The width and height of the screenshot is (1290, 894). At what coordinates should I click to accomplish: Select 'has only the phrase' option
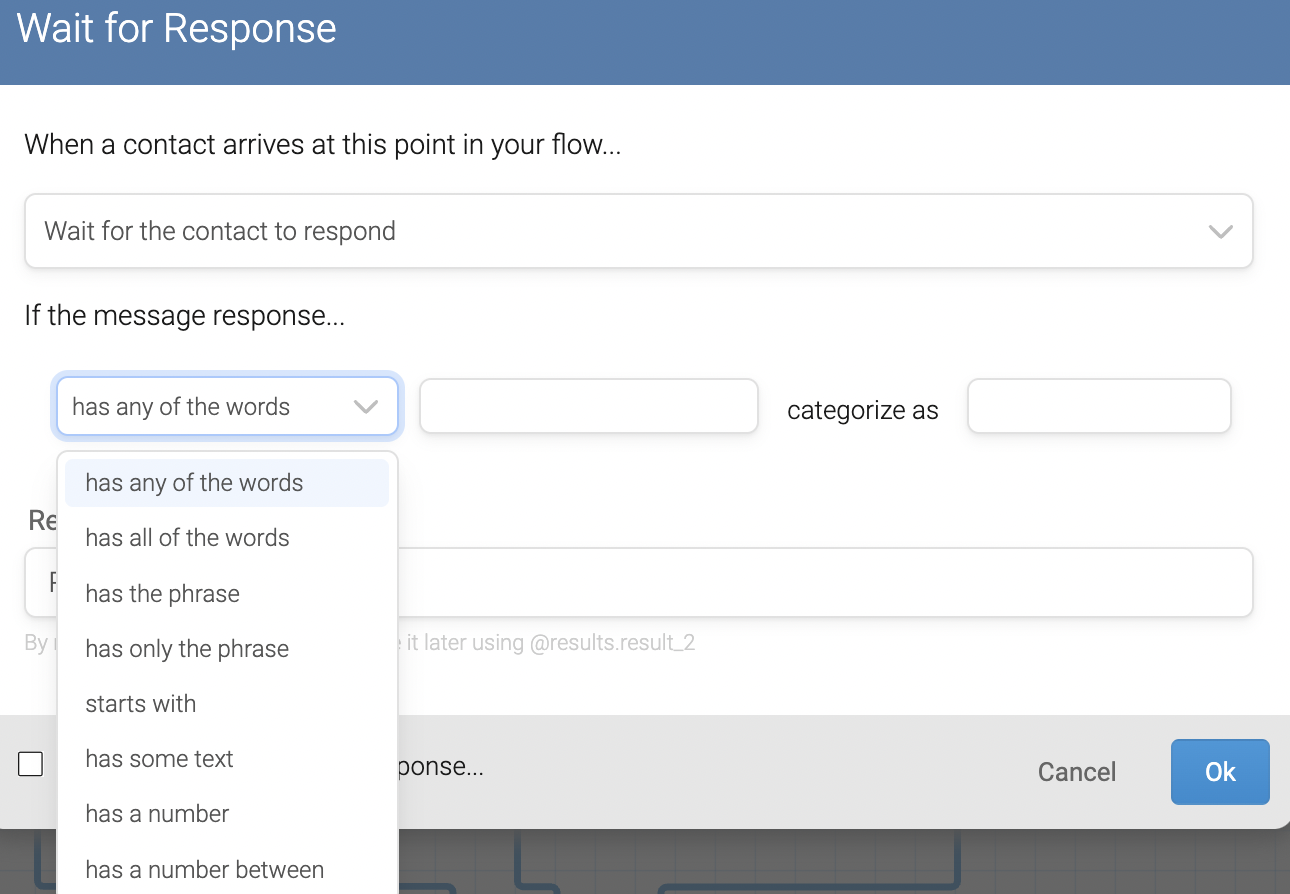pyautogui.click(x=227, y=649)
